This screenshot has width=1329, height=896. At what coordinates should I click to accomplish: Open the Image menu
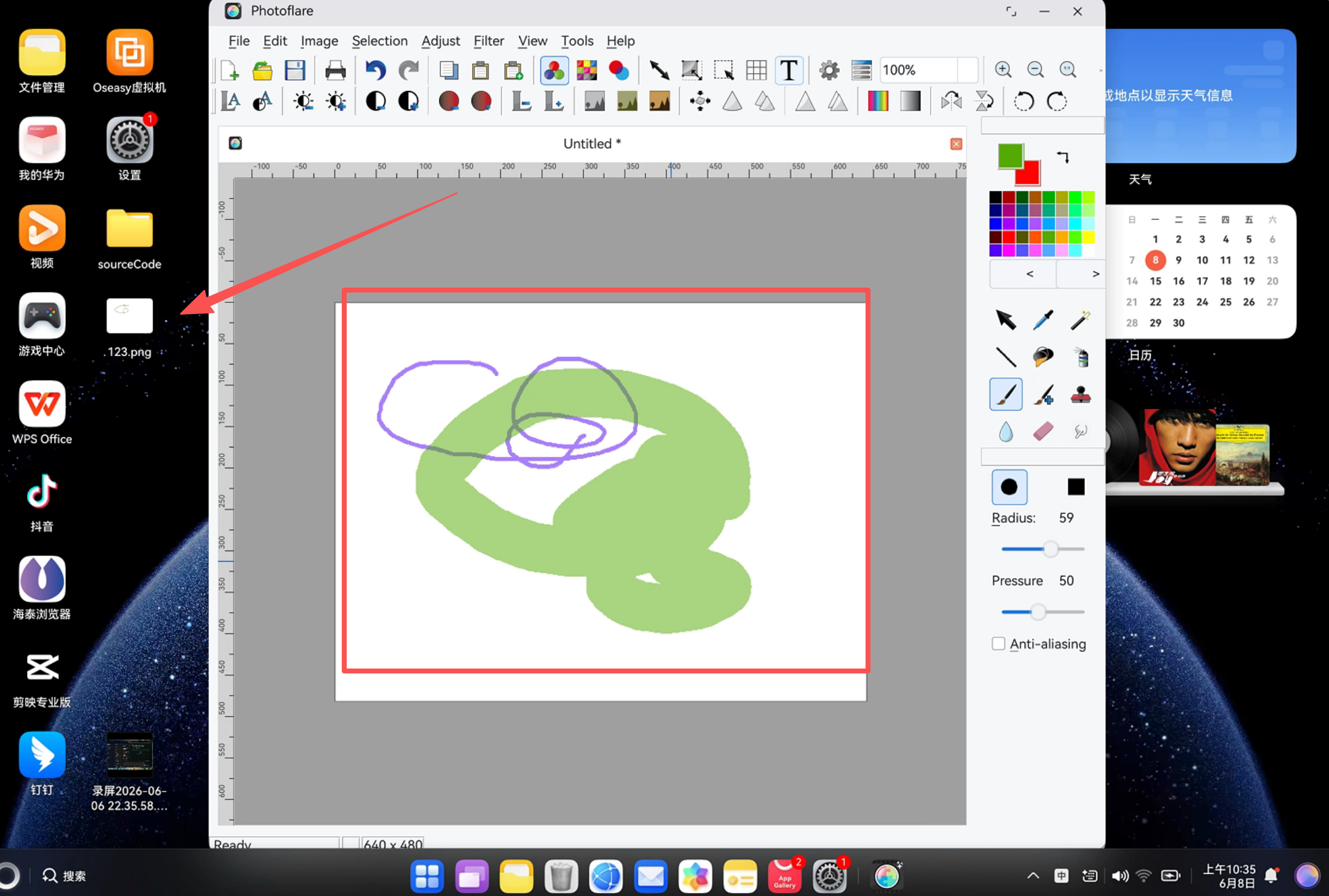319,41
